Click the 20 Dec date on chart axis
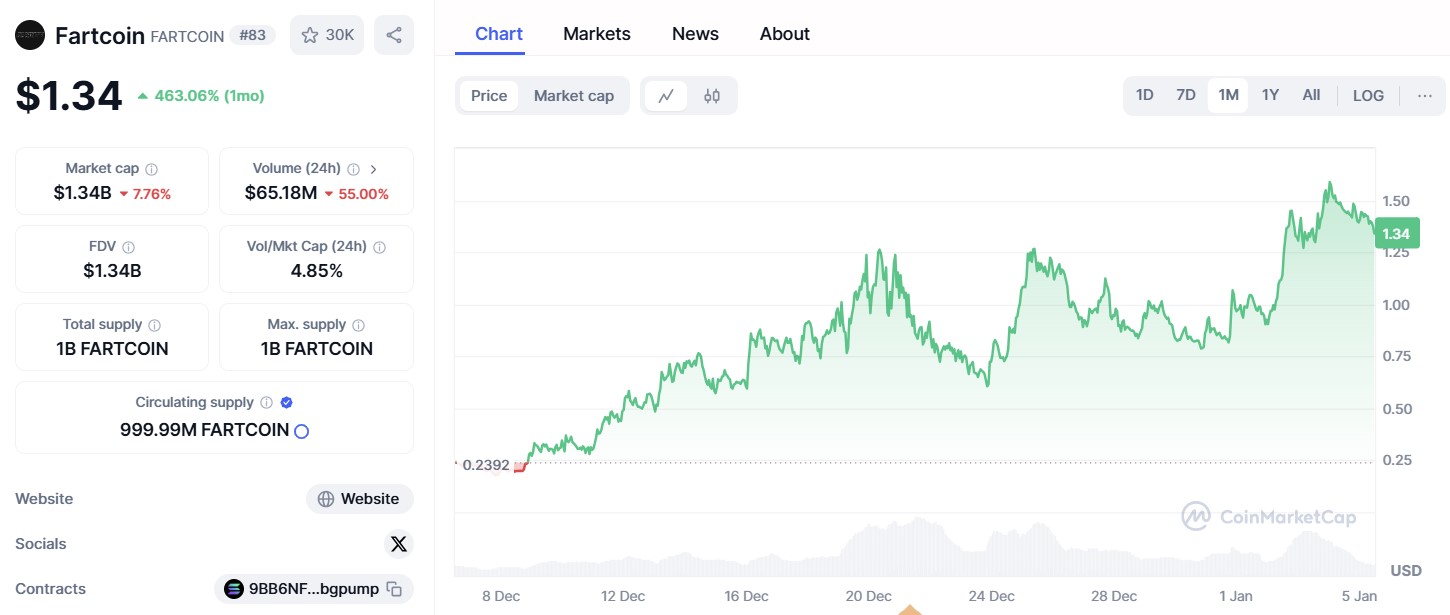The width and height of the screenshot is (1450, 615). [x=868, y=596]
